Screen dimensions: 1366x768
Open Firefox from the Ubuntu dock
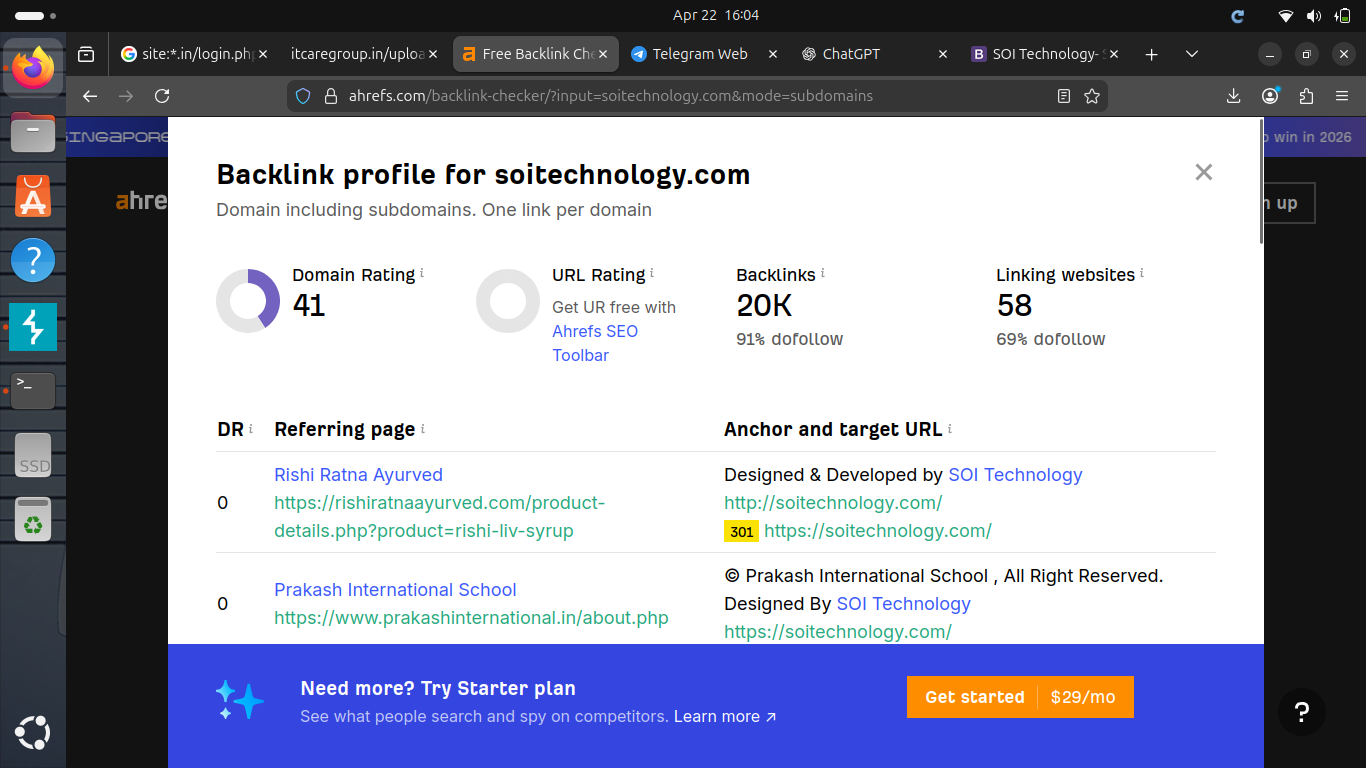(33, 68)
